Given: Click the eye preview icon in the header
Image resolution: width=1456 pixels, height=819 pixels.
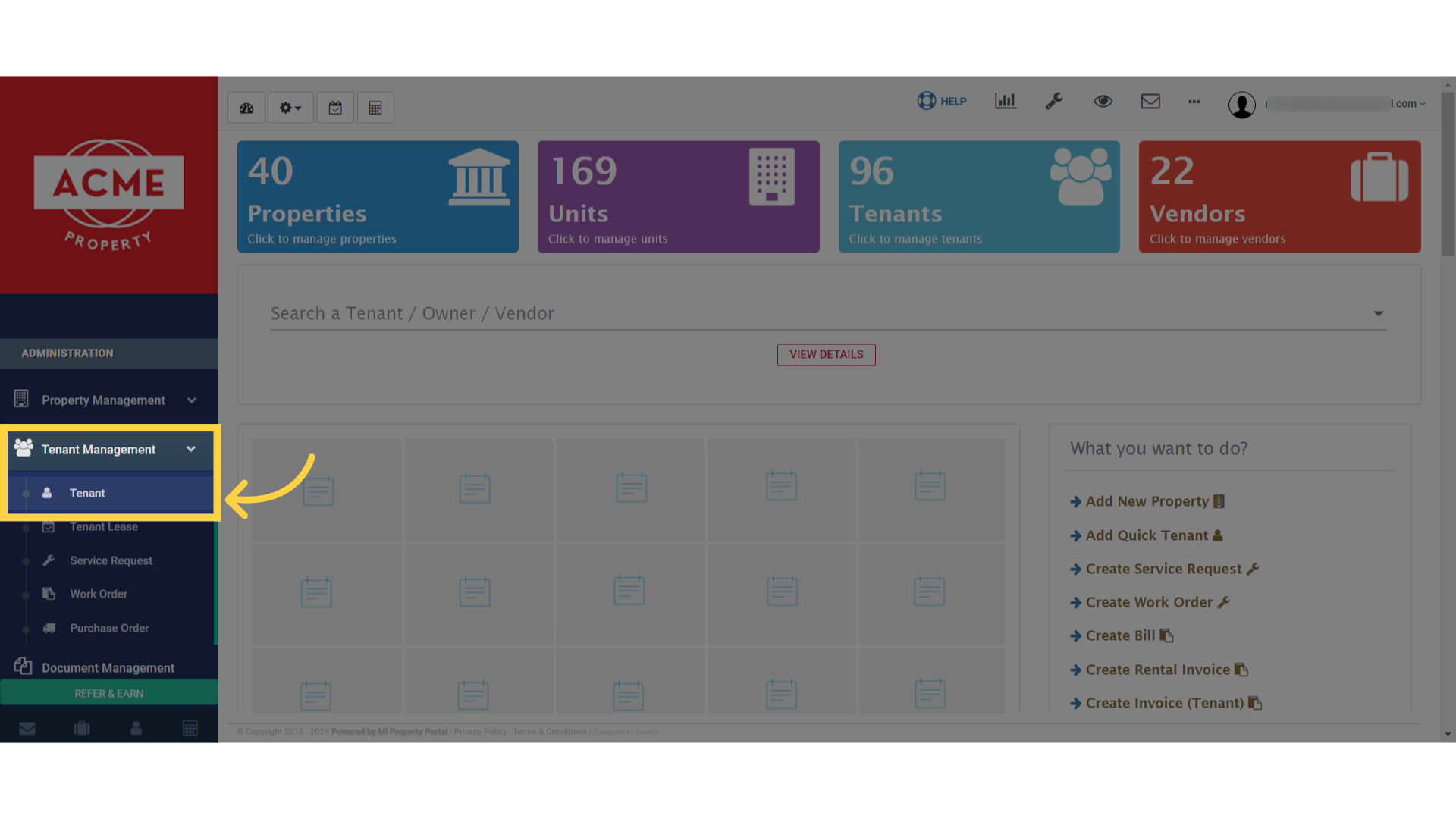Looking at the screenshot, I should (1103, 101).
